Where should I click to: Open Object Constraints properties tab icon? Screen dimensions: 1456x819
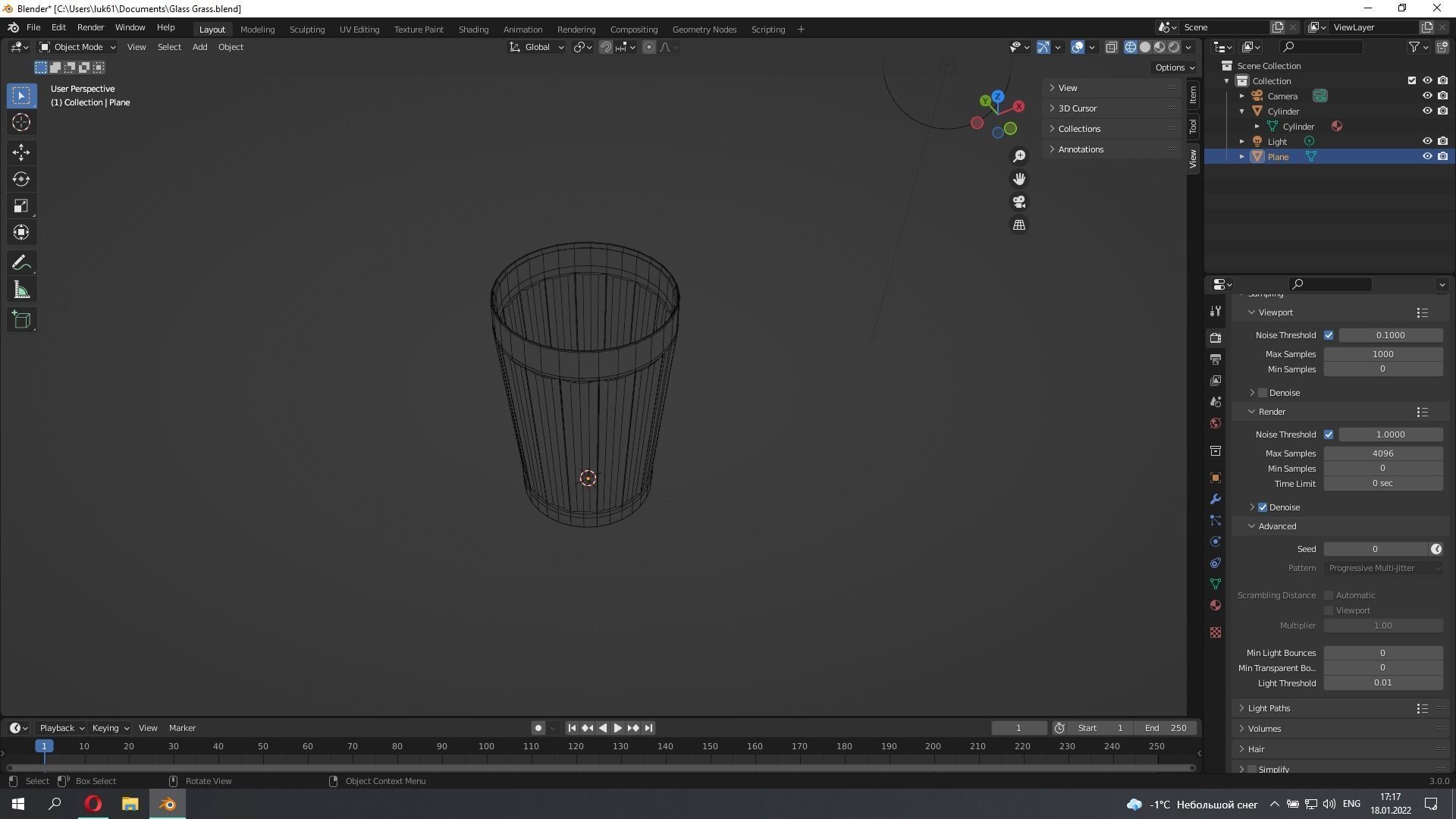1216,563
